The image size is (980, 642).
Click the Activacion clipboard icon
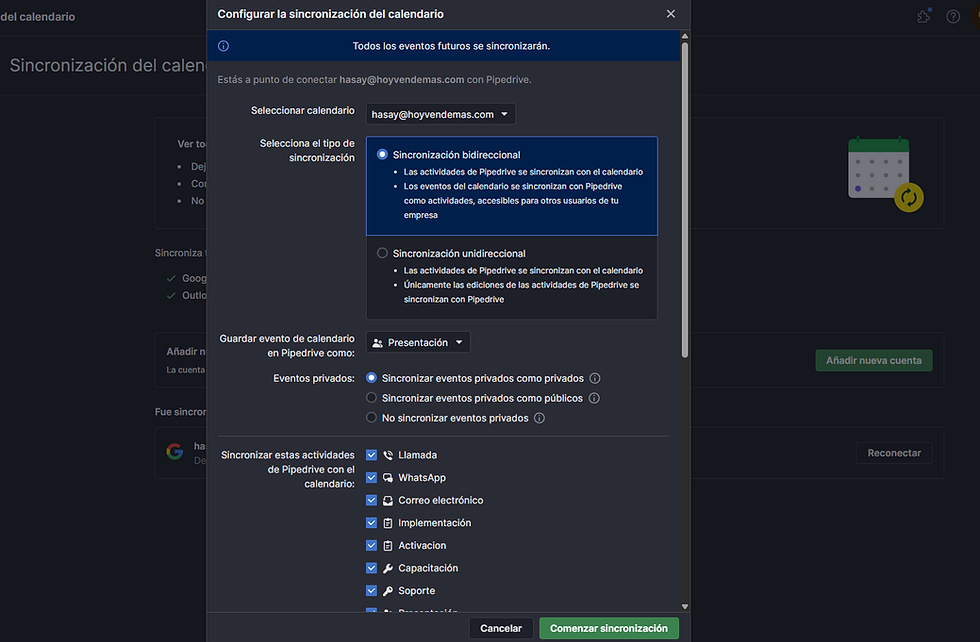[x=388, y=546]
